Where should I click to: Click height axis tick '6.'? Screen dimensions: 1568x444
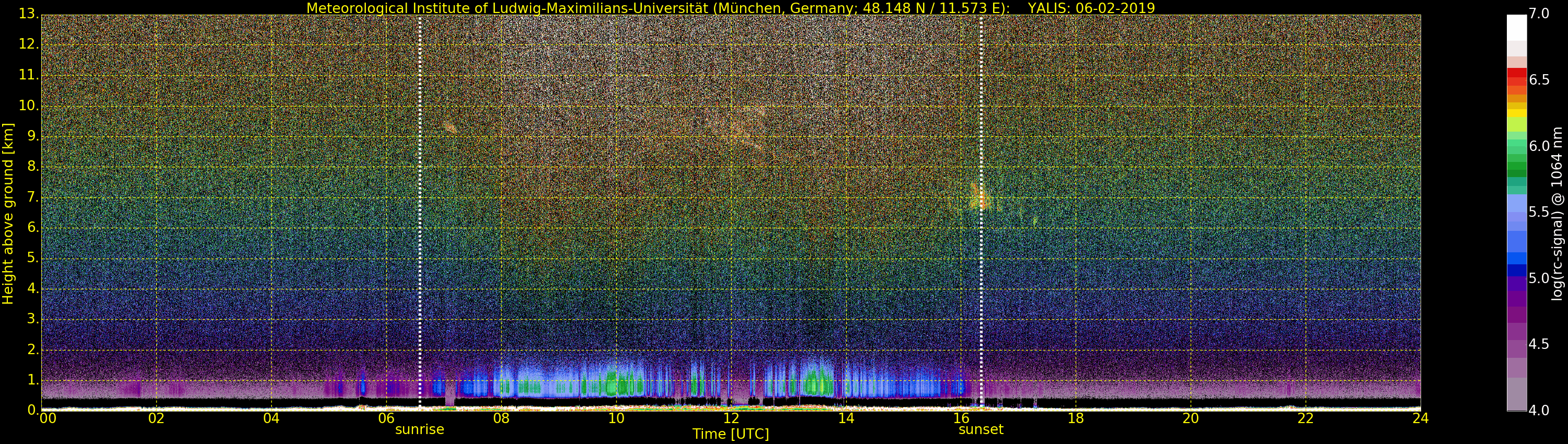[x=33, y=227]
